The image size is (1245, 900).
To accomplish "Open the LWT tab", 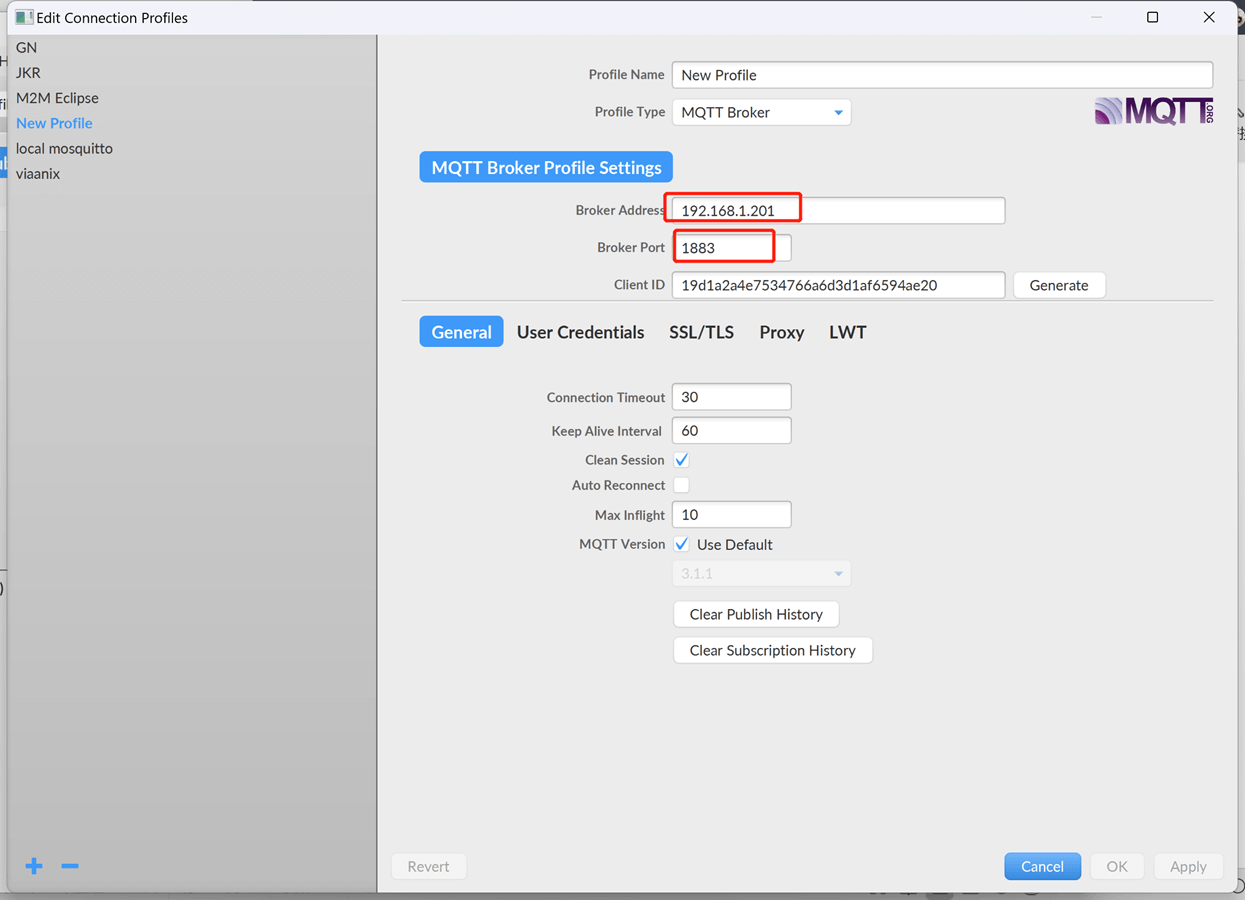I will pos(847,332).
